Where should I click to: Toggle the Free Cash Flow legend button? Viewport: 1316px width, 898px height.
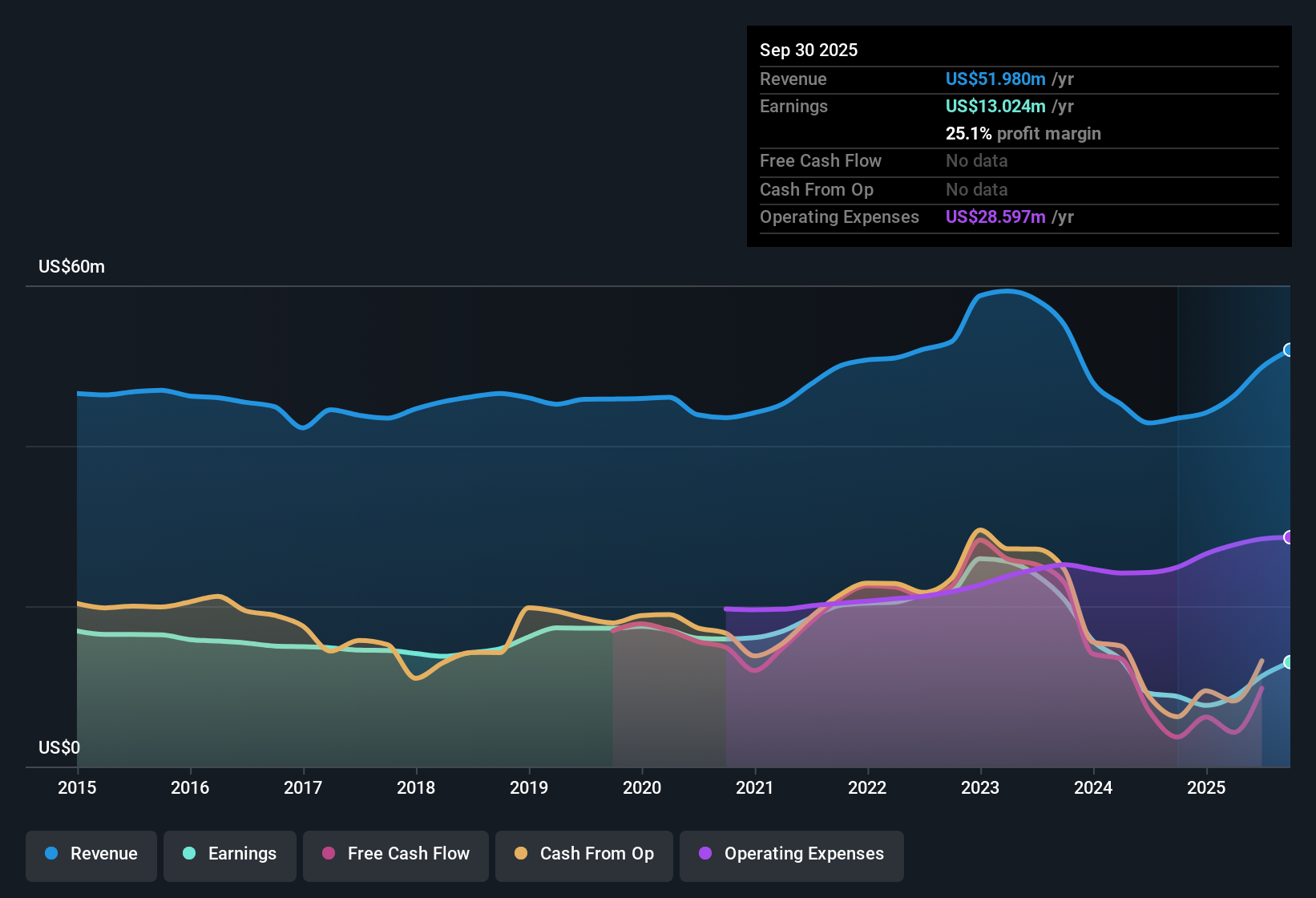[x=396, y=854]
